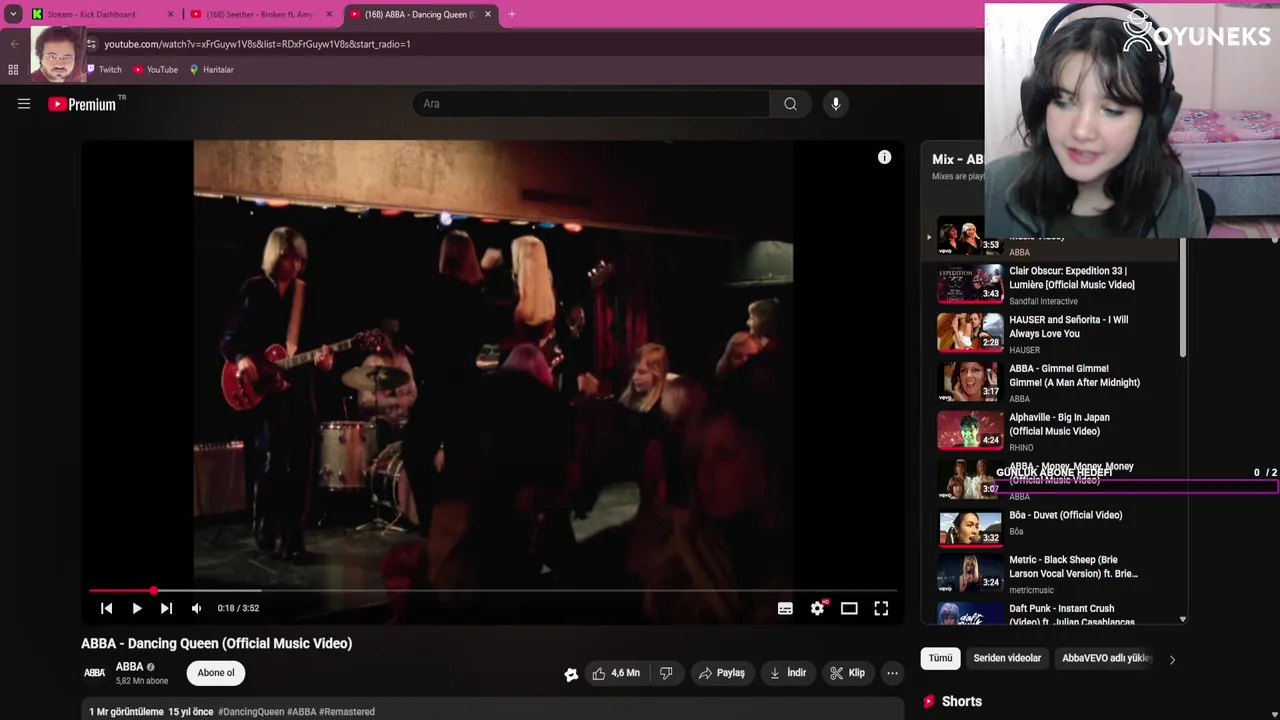Create a clip with Klip button
1280x720 pixels.
(x=847, y=673)
